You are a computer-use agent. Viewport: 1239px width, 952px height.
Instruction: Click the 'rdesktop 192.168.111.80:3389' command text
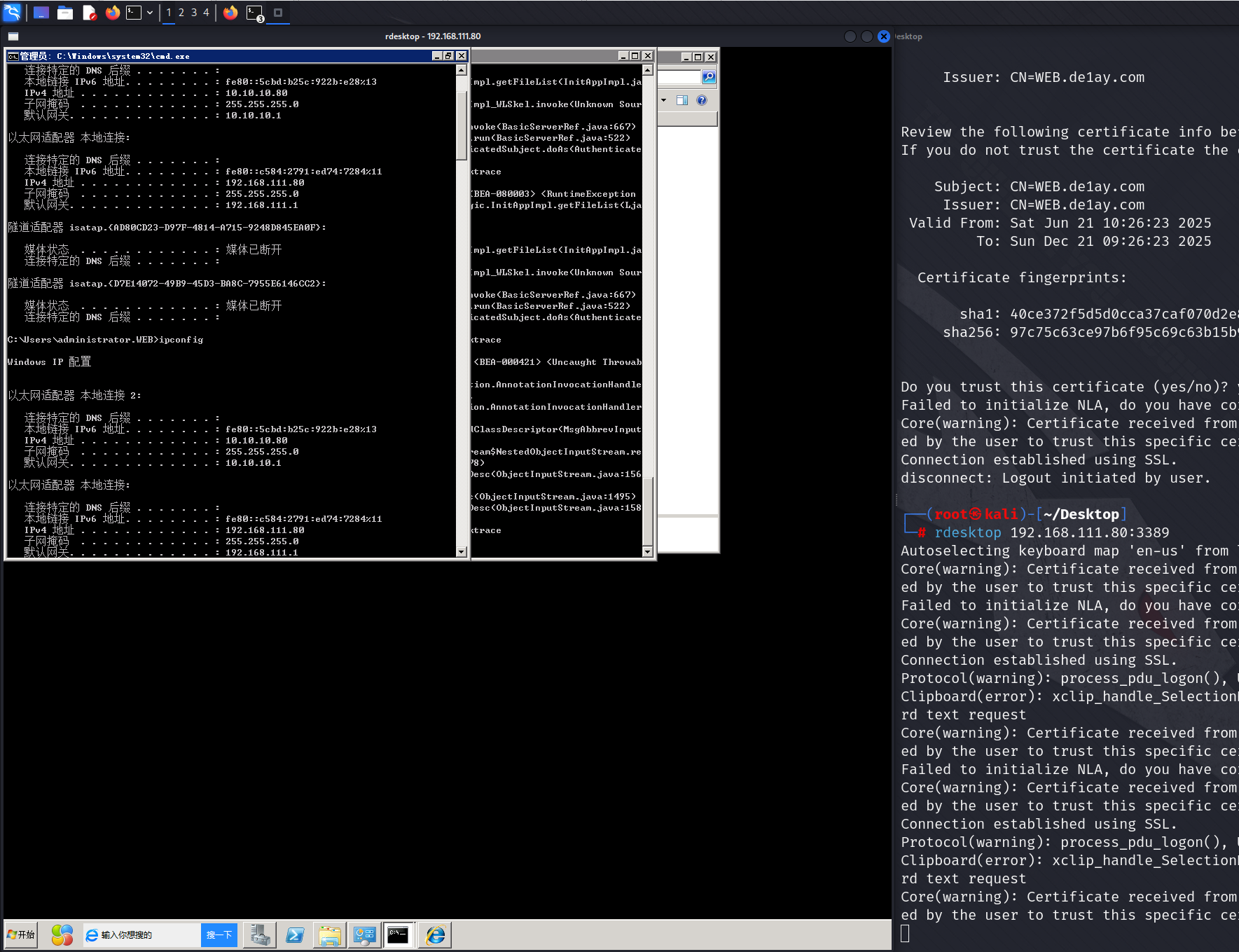click(1052, 532)
